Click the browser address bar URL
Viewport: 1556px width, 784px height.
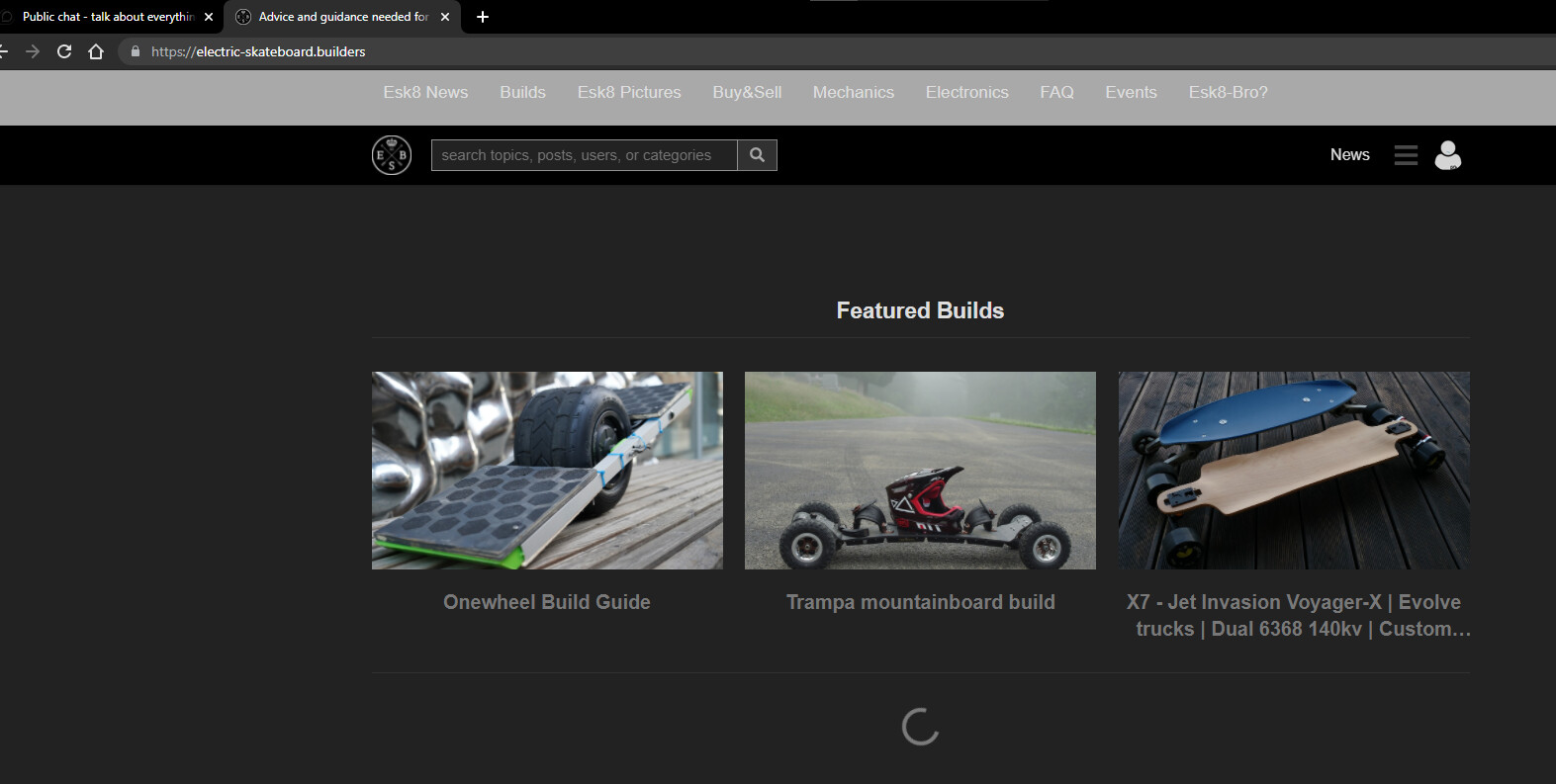258,51
